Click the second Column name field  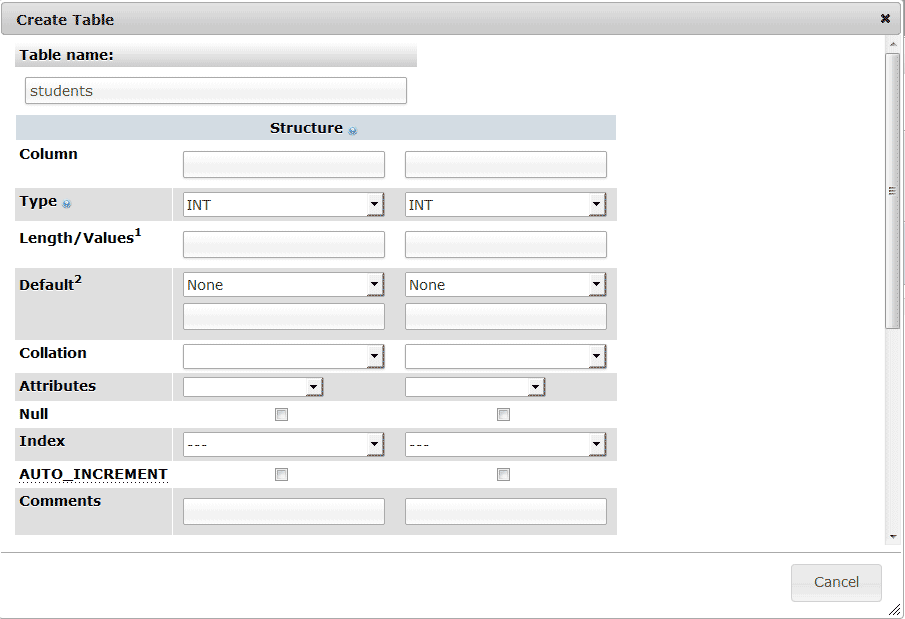tap(506, 165)
